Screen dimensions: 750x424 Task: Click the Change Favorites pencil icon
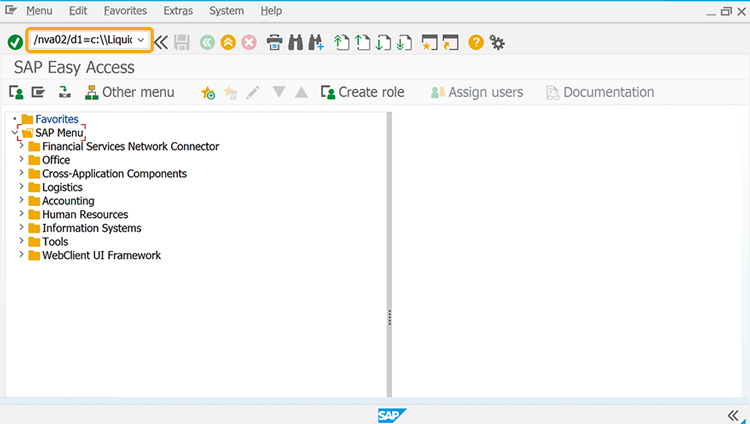point(253,92)
